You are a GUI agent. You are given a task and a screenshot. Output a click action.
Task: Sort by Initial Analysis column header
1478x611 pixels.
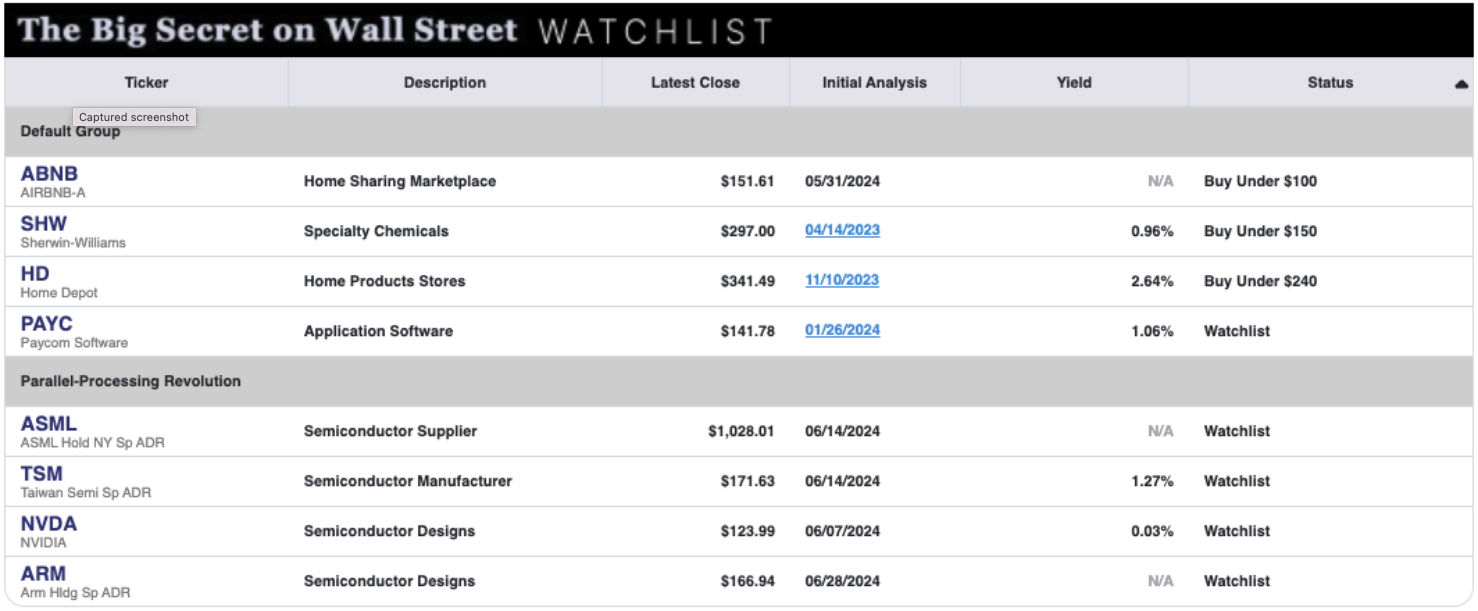[874, 82]
